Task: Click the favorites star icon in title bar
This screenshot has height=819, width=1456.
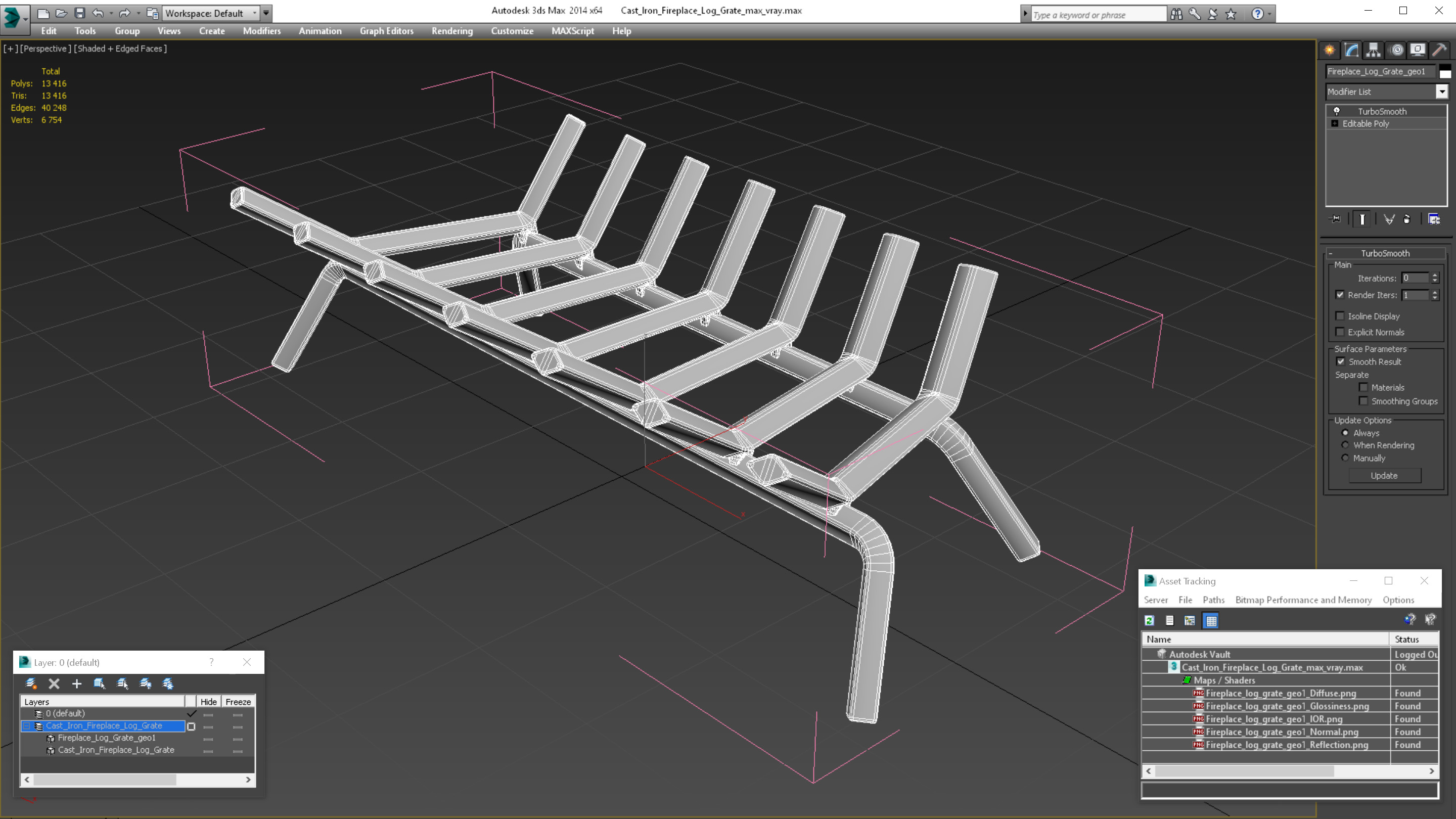Action: [x=1231, y=14]
